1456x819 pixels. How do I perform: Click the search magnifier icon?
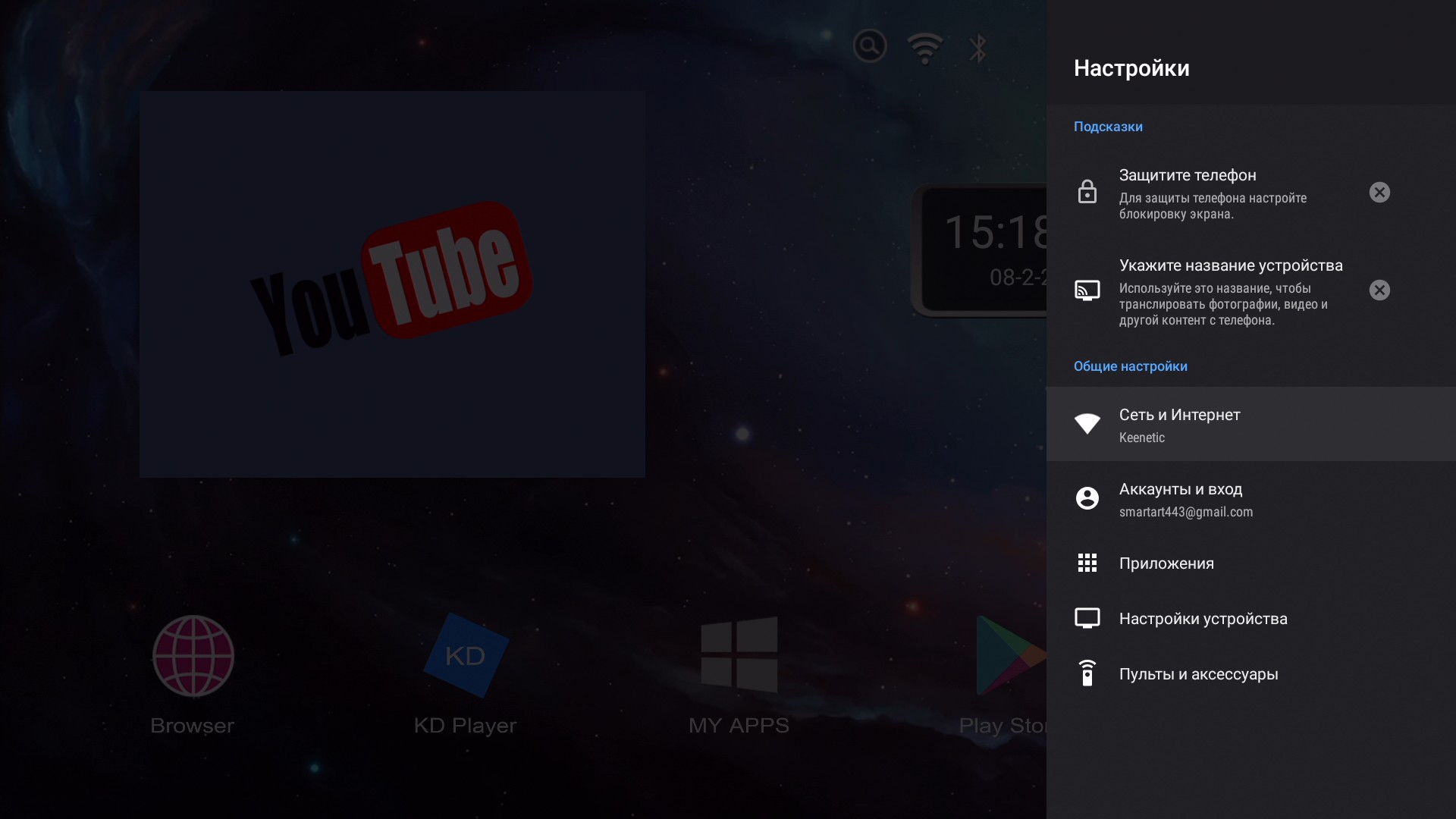tap(870, 47)
